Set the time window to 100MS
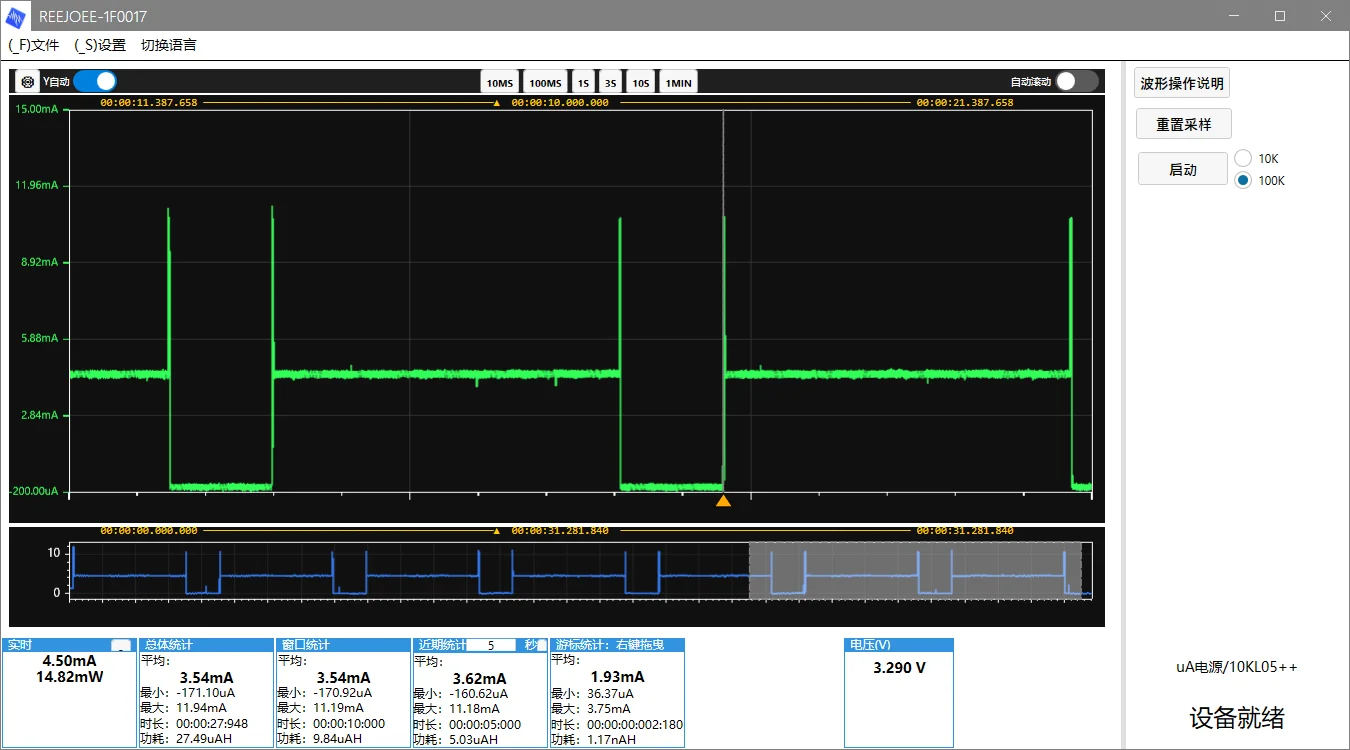Screen dimensions: 1350x750 545,83
